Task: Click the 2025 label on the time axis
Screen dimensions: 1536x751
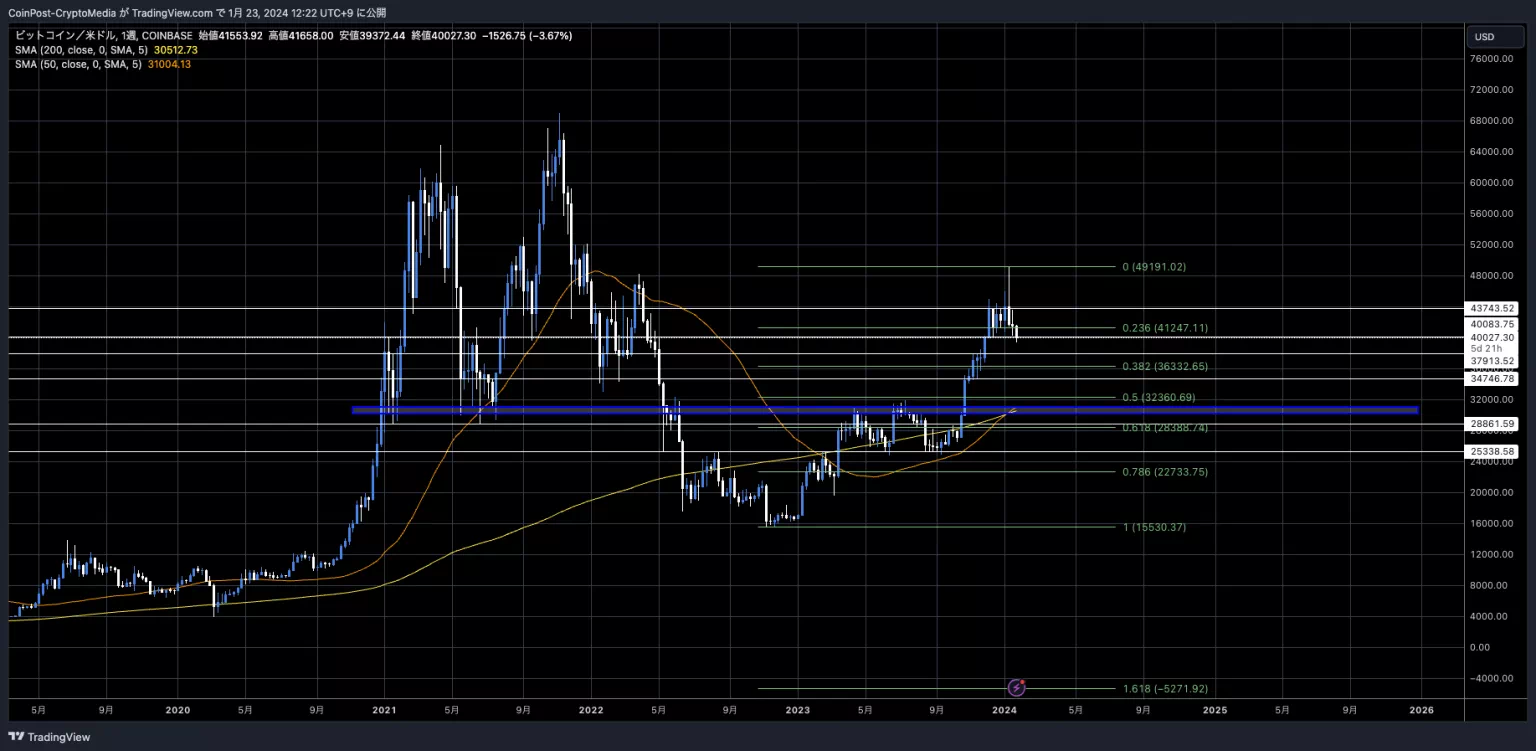Action: tap(1214, 710)
